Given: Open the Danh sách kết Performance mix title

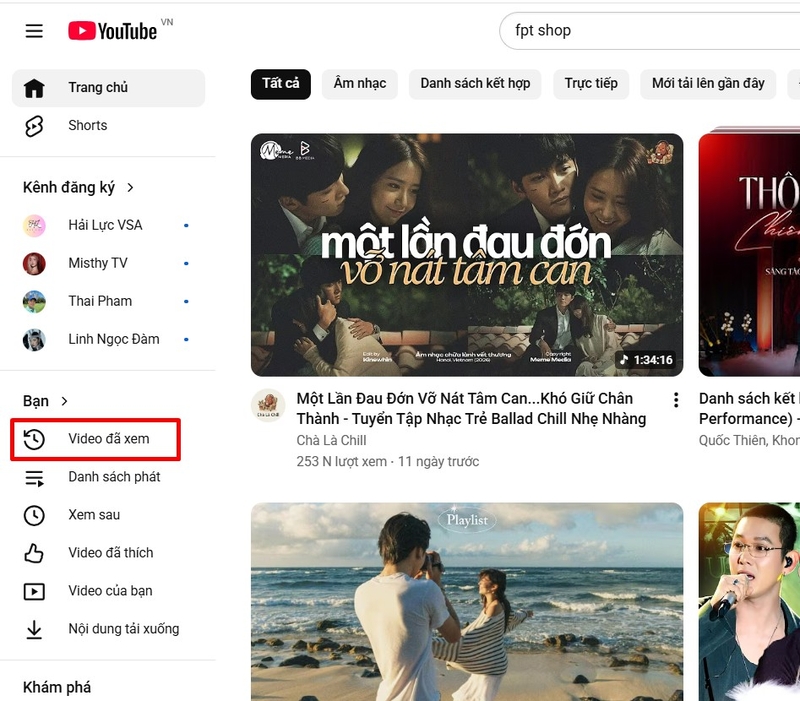Looking at the screenshot, I should pos(749,409).
